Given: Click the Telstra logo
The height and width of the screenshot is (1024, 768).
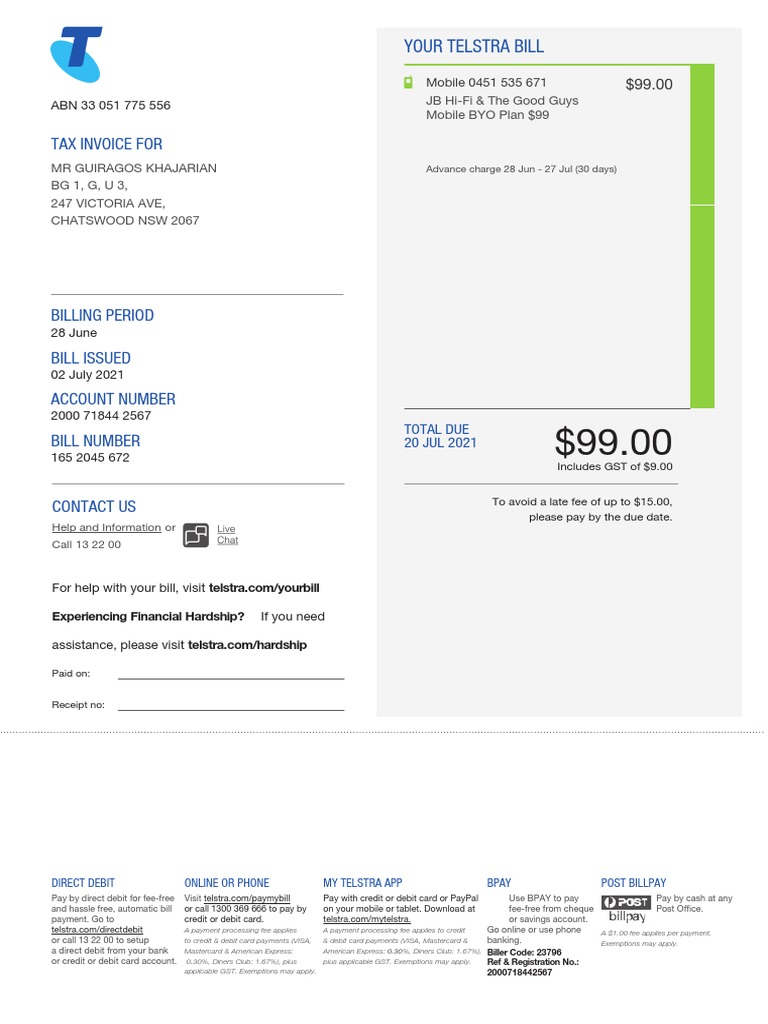Looking at the screenshot, I should (76, 55).
